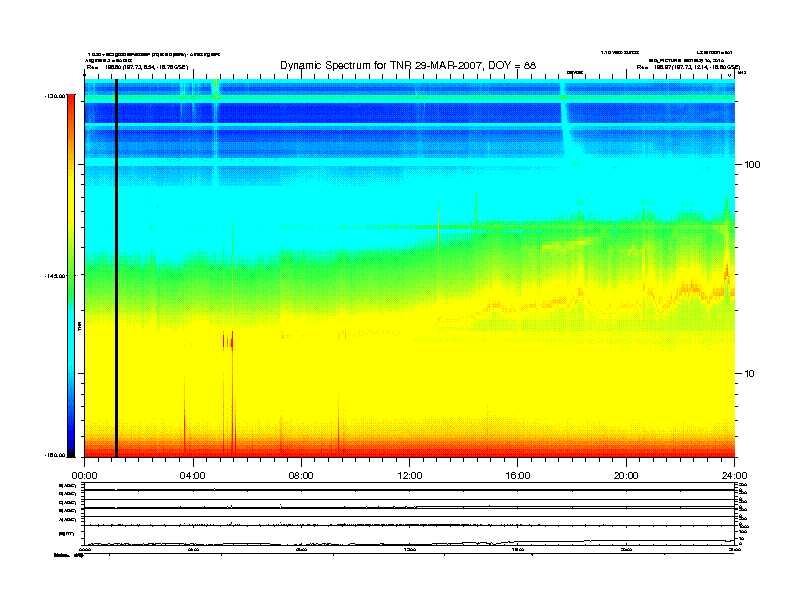Click the 00:00 time axis label

[x=84, y=476]
